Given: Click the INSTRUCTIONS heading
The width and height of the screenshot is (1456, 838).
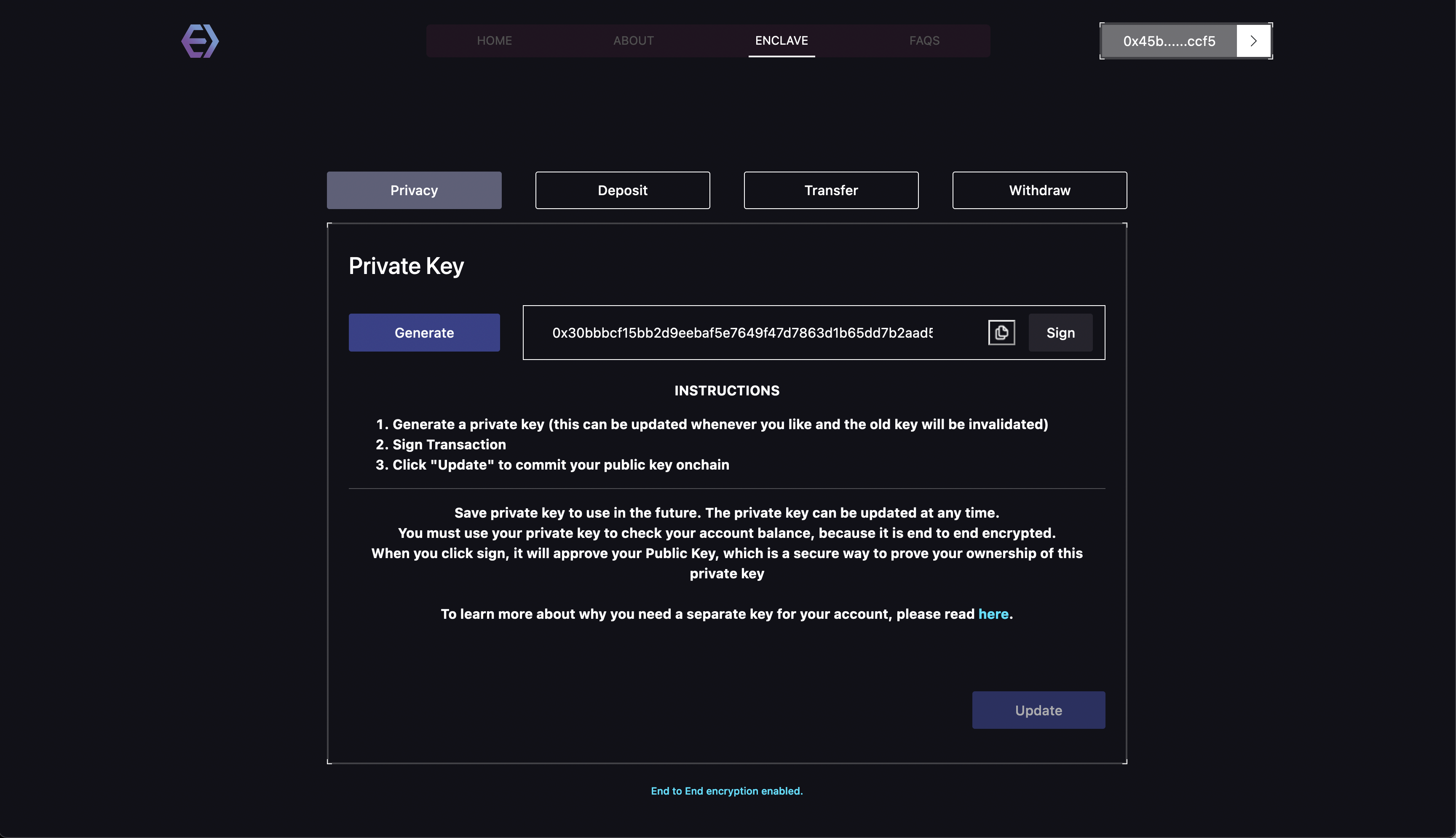Looking at the screenshot, I should (726, 391).
